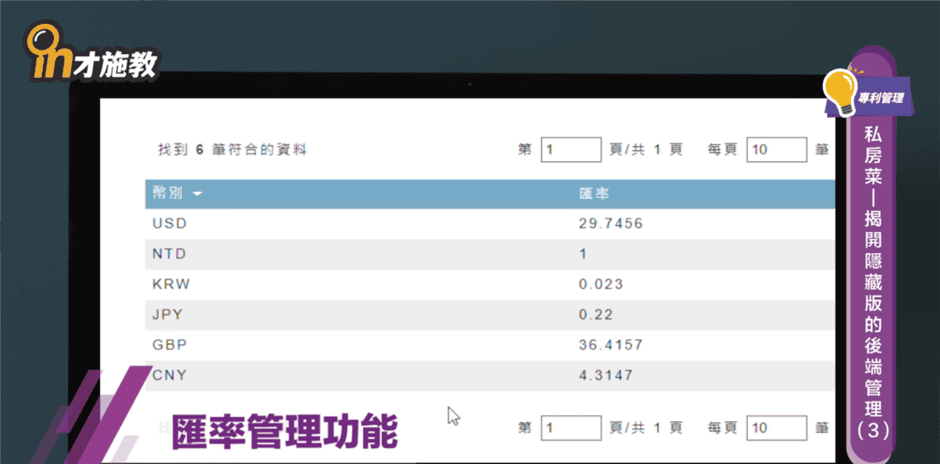
Task: Click the 匯率 column header
Action: pyautogui.click(x=594, y=193)
